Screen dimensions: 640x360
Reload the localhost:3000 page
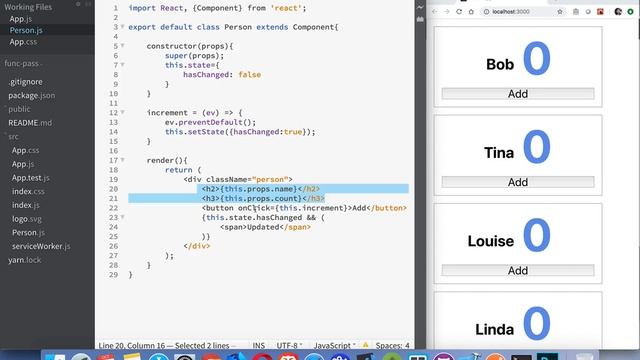[459, 12]
